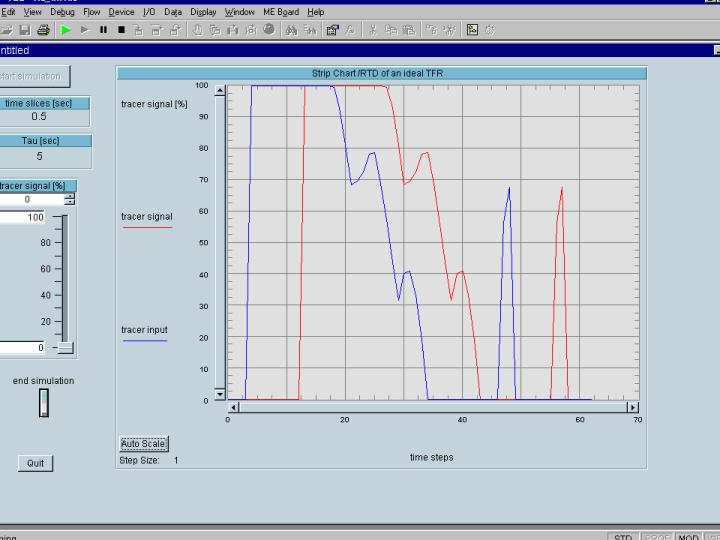Click the Print icon in toolbar
This screenshot has width=720, height=540.
(x=43, y=30)
